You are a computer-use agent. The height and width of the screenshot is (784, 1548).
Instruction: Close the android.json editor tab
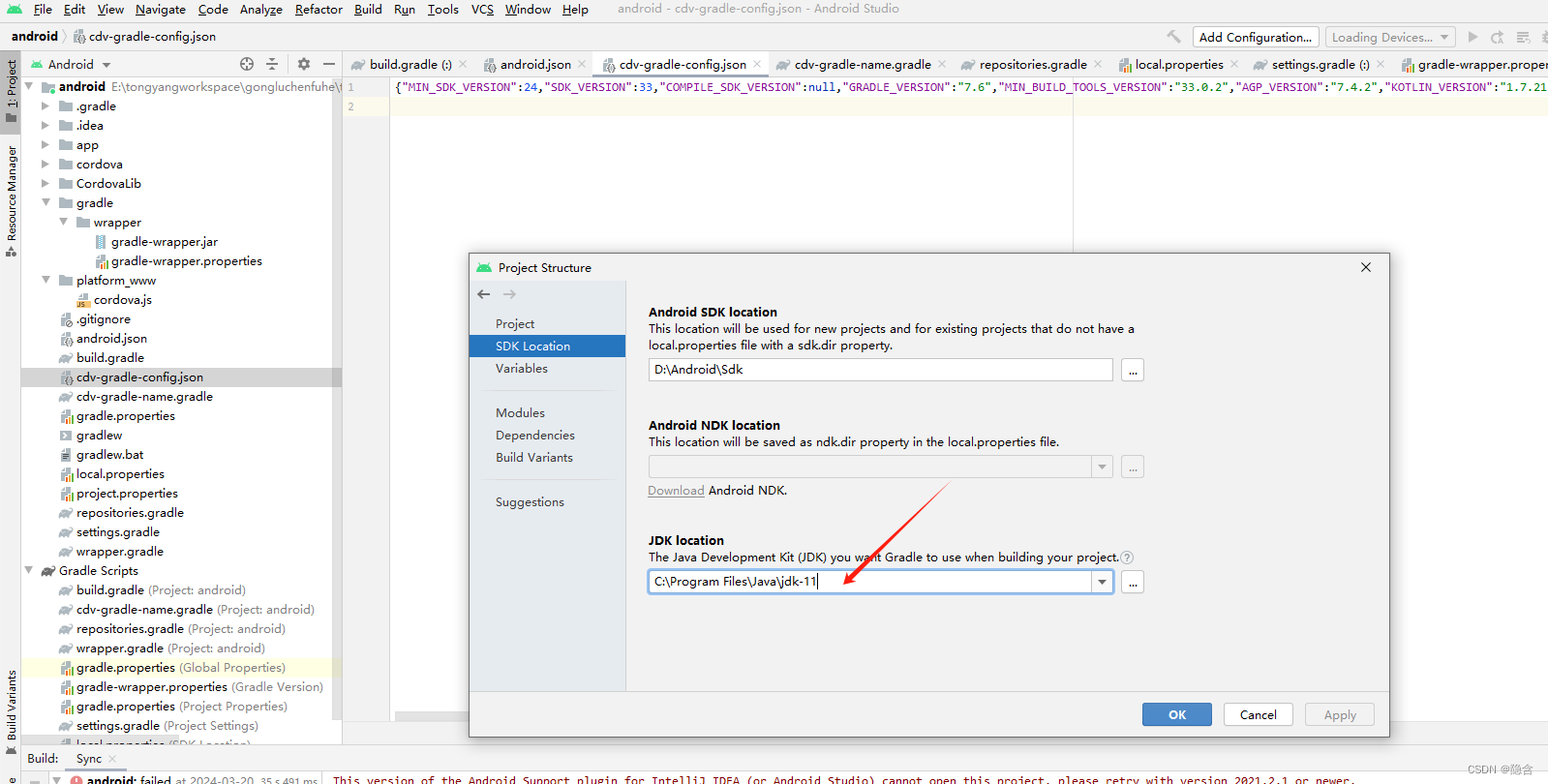[x=582, y=64]
